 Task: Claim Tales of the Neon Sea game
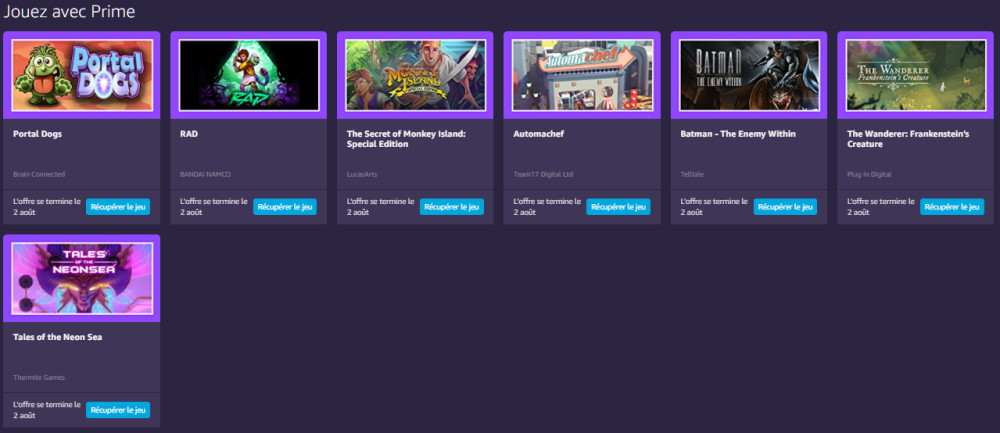[118, 410]
